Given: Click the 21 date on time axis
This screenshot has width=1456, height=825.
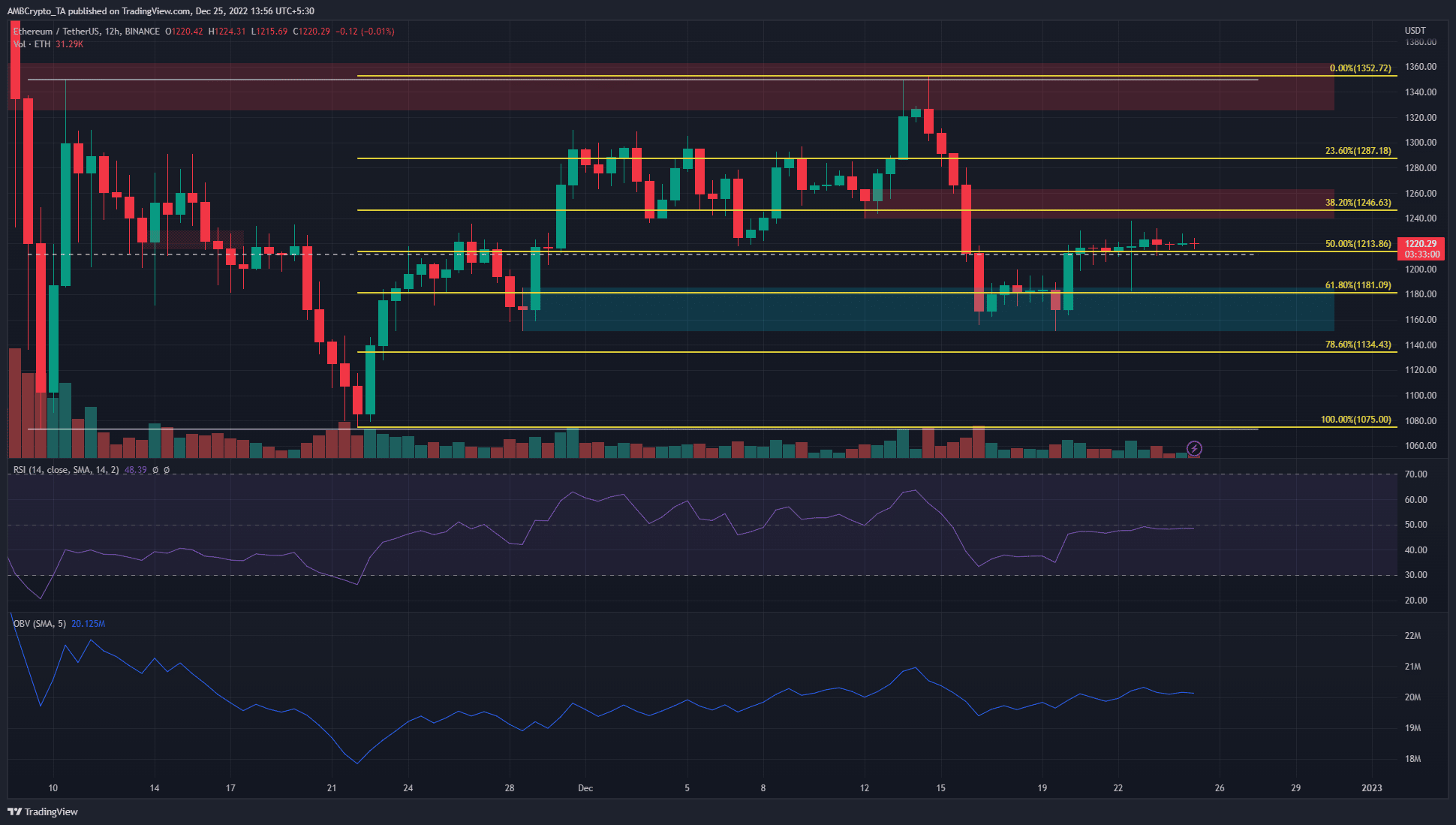Looking at the screenshot, I should point(332,788).
